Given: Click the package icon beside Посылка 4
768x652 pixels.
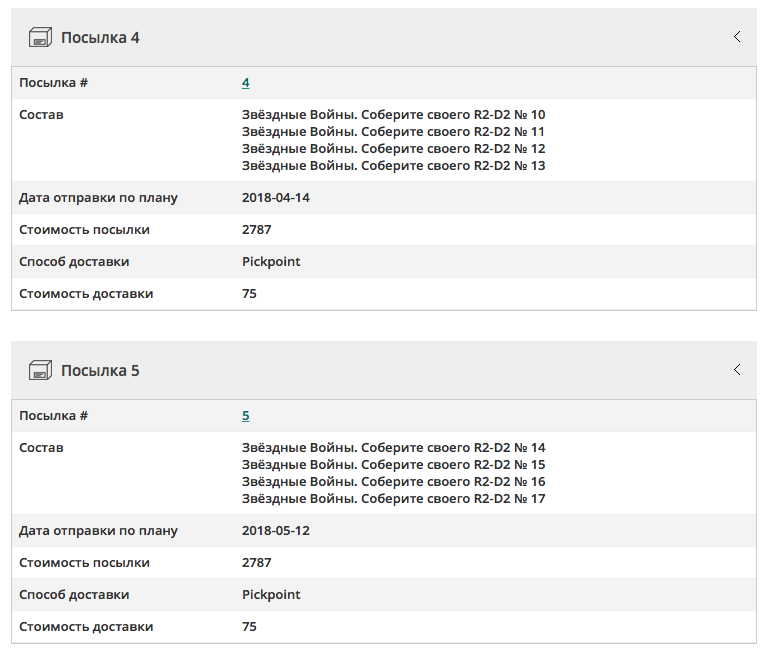Looking at the screenshot, I should point(40,38).
